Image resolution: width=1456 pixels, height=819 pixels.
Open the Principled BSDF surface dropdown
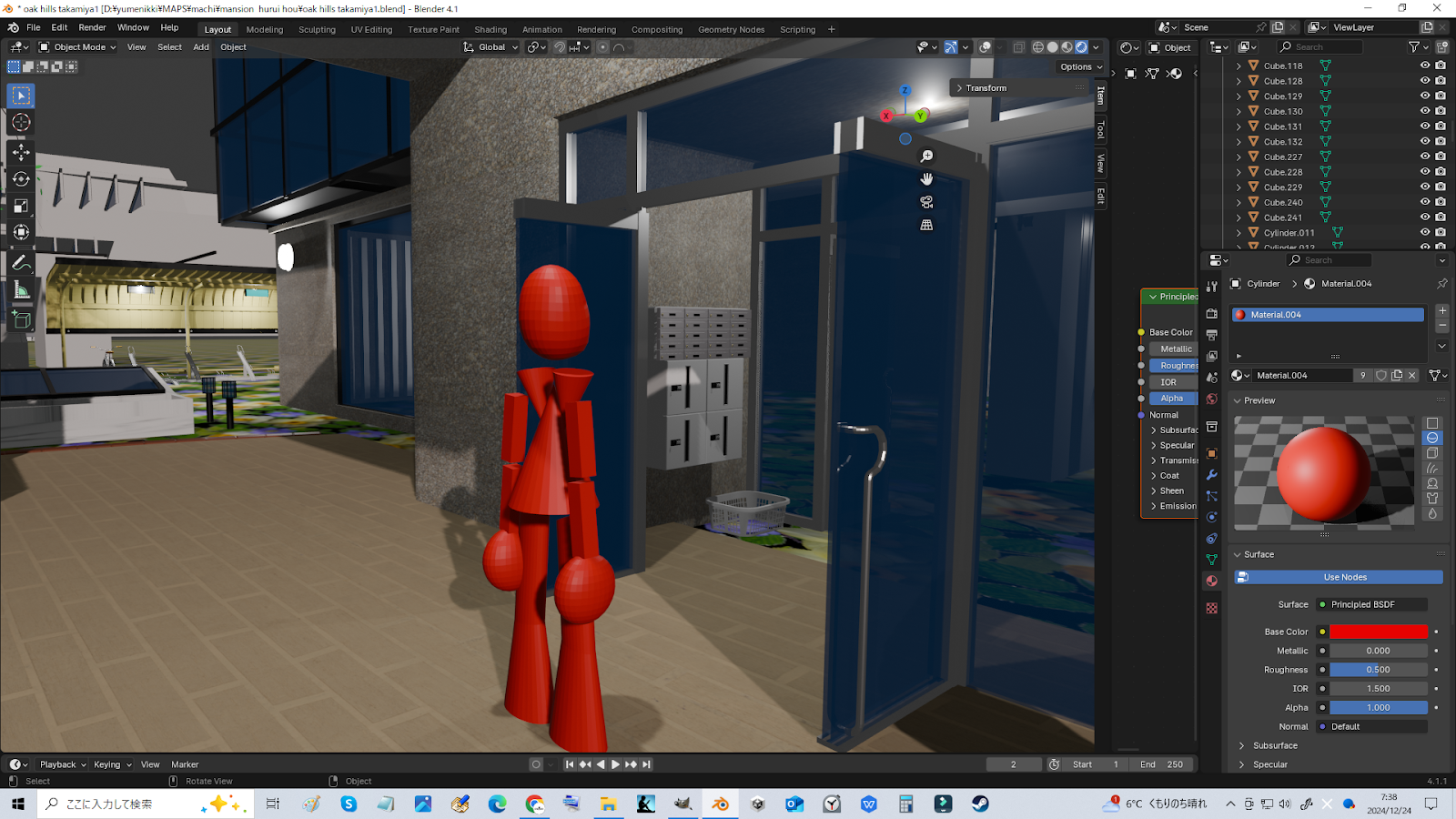pos(1372,604)
